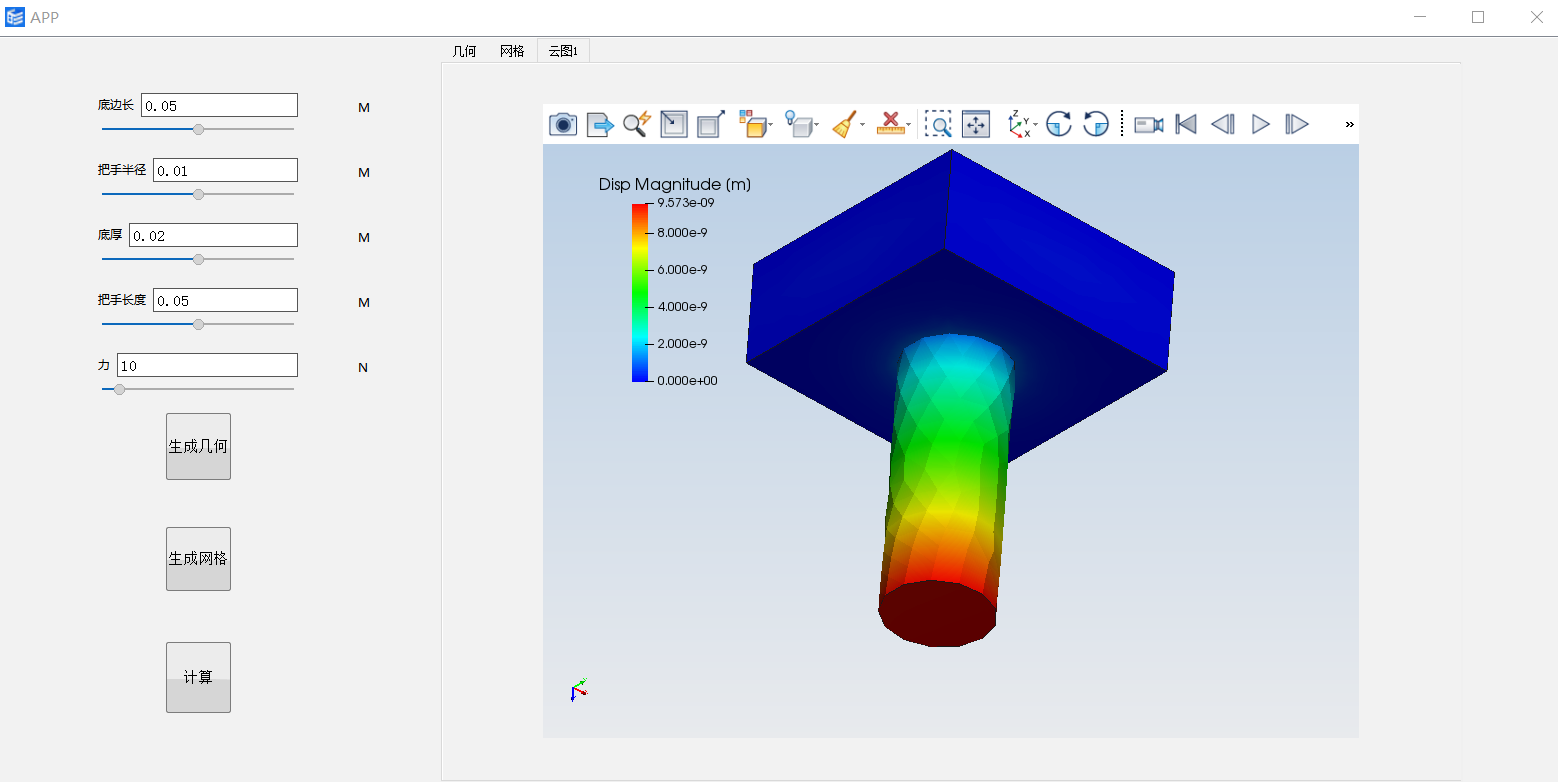Maximize the APP window
This screenshot has width=1558, height=782.
[x=1478, y=17]
